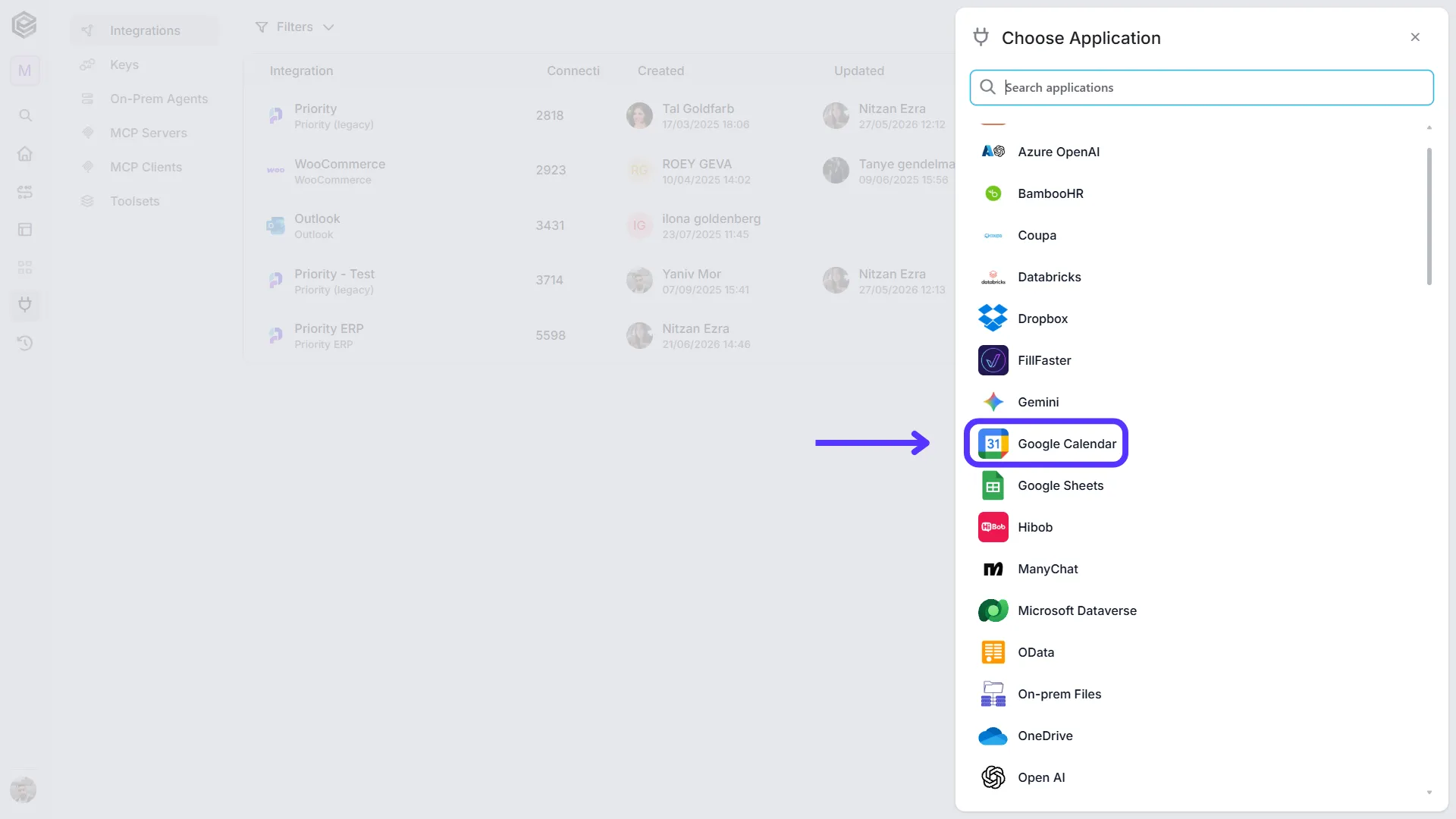Image resolution: width=1456 pixels, height=819 pixels.
Task: Click the Created column header
Action: (x=661, y=71)
